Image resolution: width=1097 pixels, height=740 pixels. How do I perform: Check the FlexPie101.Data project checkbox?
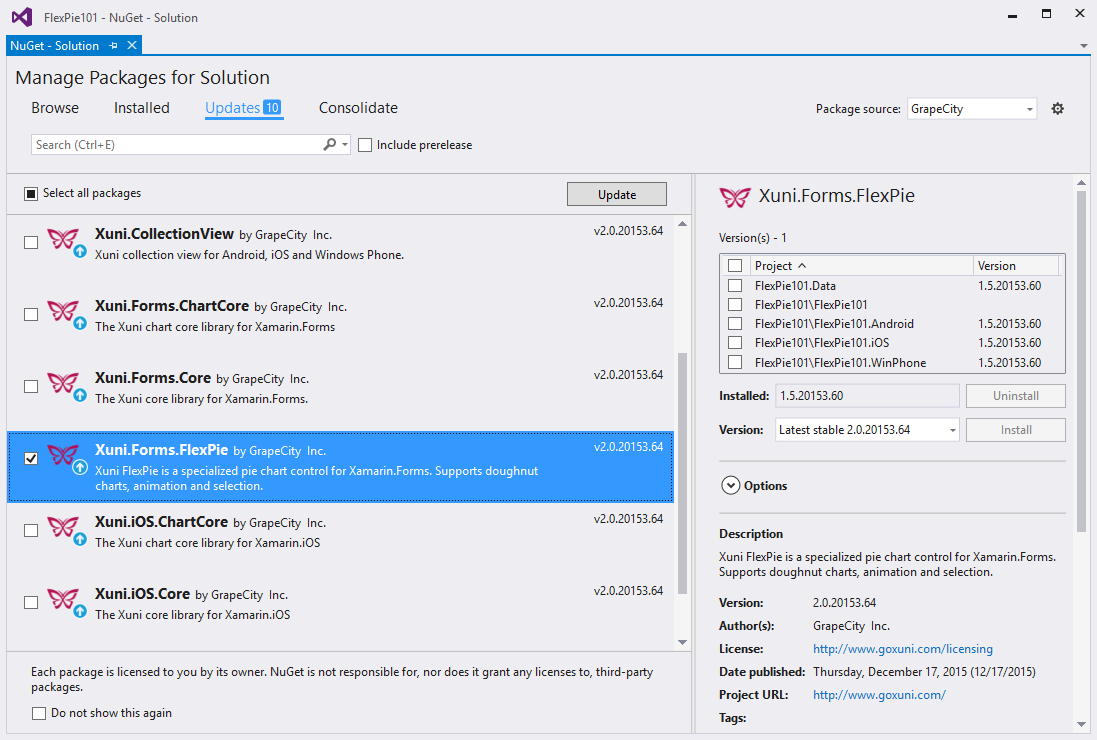[x=735, y=285]
